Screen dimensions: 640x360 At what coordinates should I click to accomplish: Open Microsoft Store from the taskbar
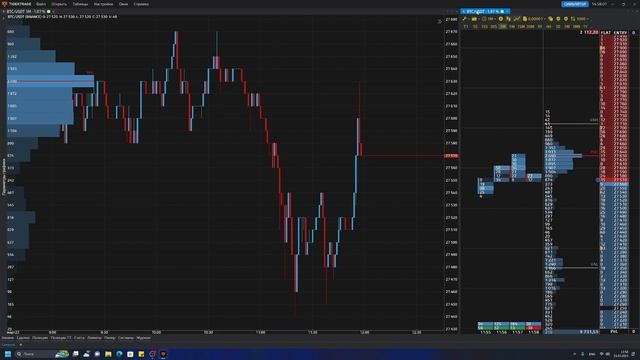130,354
